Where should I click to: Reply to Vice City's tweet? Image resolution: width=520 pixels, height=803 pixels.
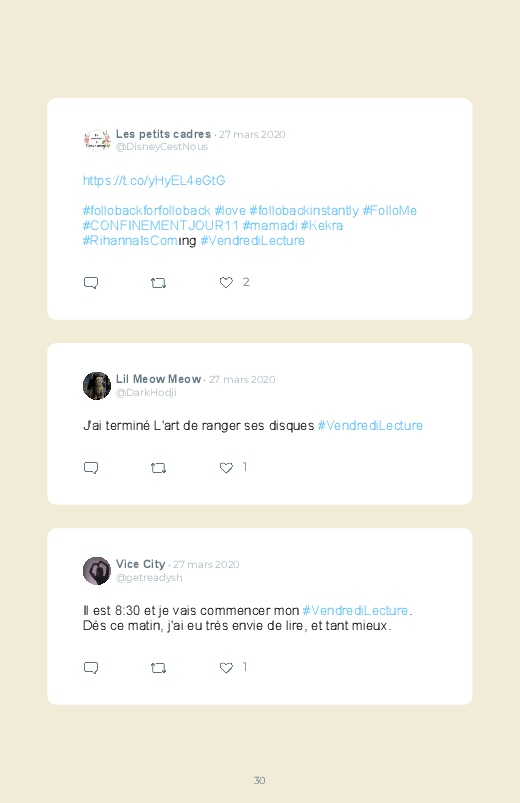click(91, 668)
